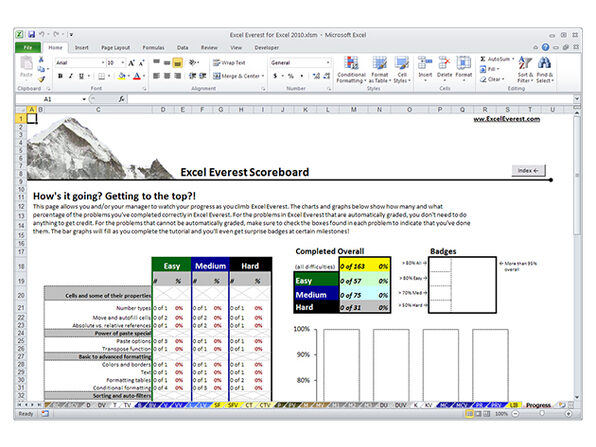Click the Index button on the scoreboard
Screen dimensions: 596x447
528,171
